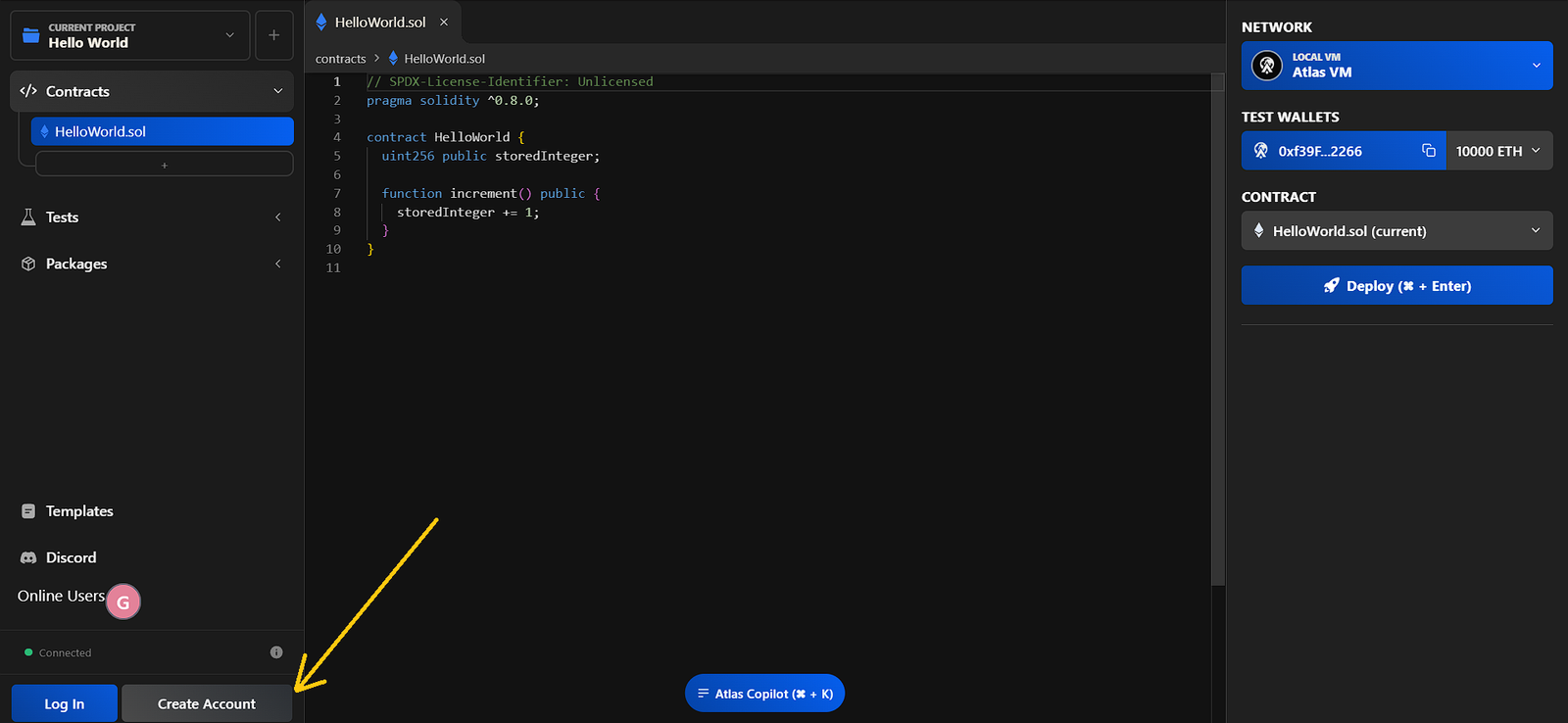
Task: Click the Log In button
Action: [x=65, y=703]
